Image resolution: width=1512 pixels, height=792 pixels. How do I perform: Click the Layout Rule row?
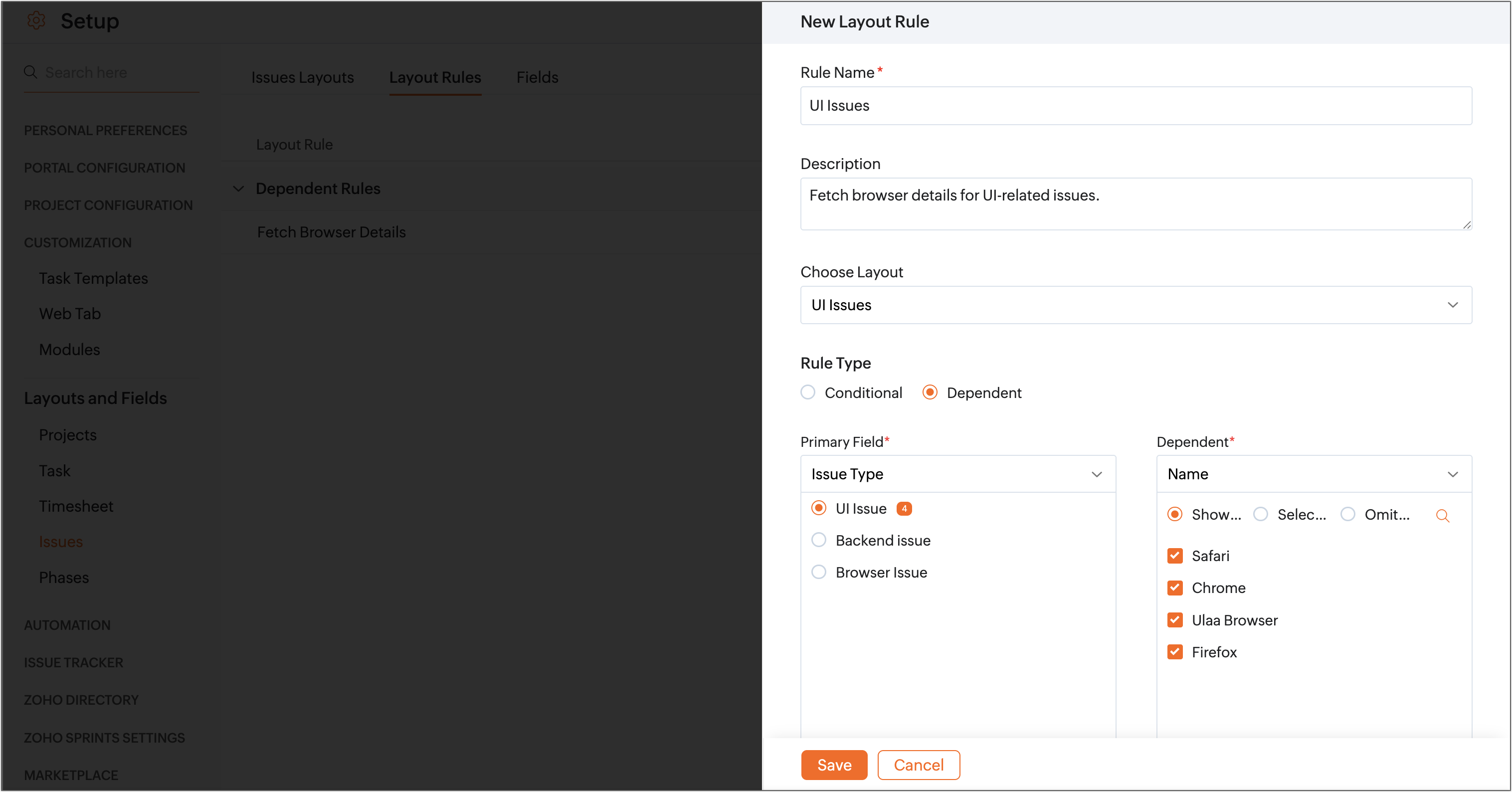(x=294, y=145)
